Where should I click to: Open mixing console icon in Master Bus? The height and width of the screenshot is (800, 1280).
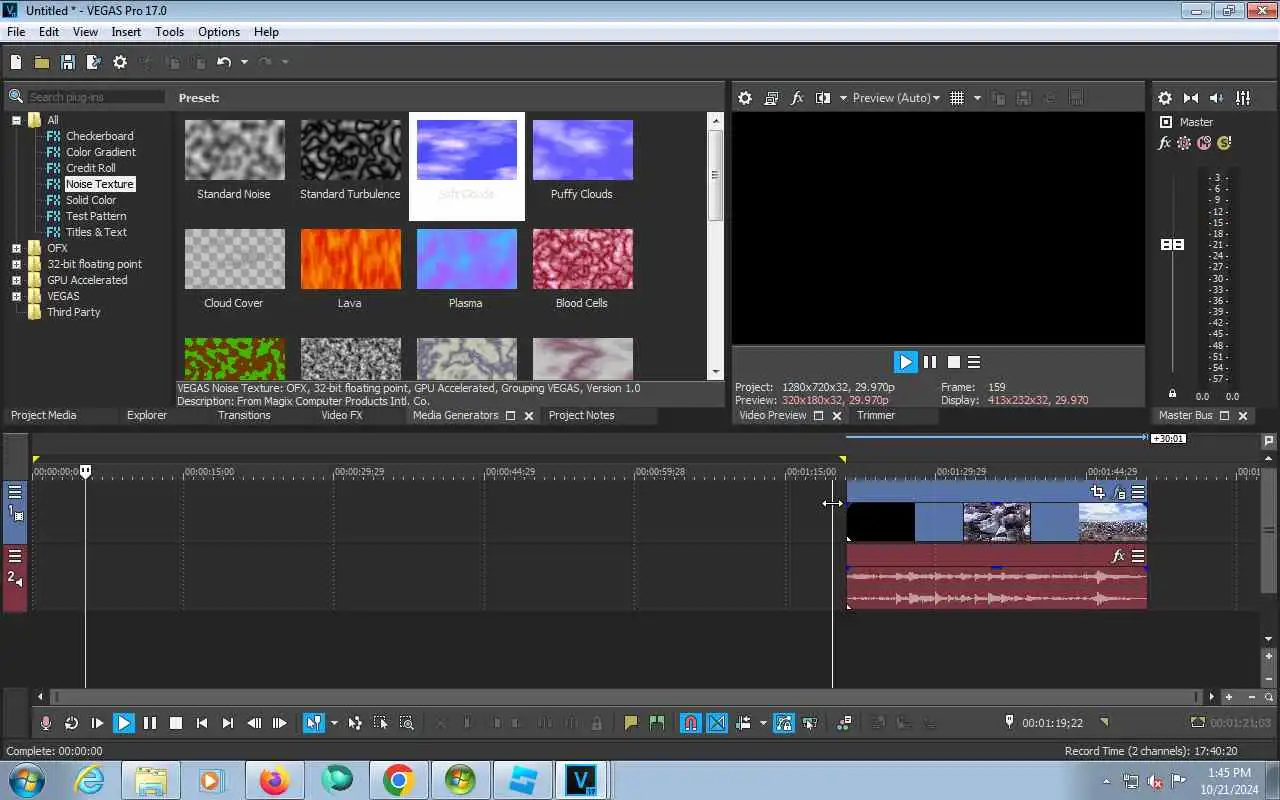[1243, 98]
